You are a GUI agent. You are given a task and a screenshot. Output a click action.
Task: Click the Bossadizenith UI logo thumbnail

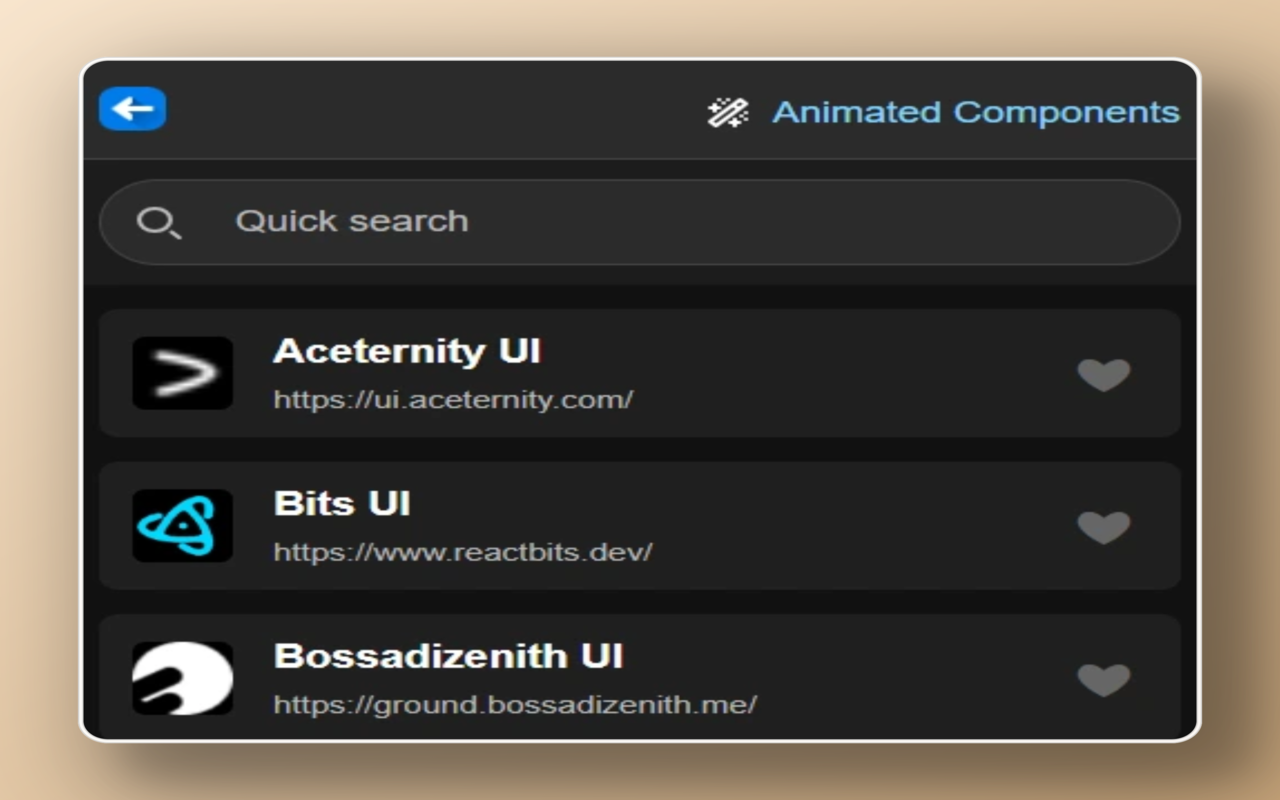183,678
